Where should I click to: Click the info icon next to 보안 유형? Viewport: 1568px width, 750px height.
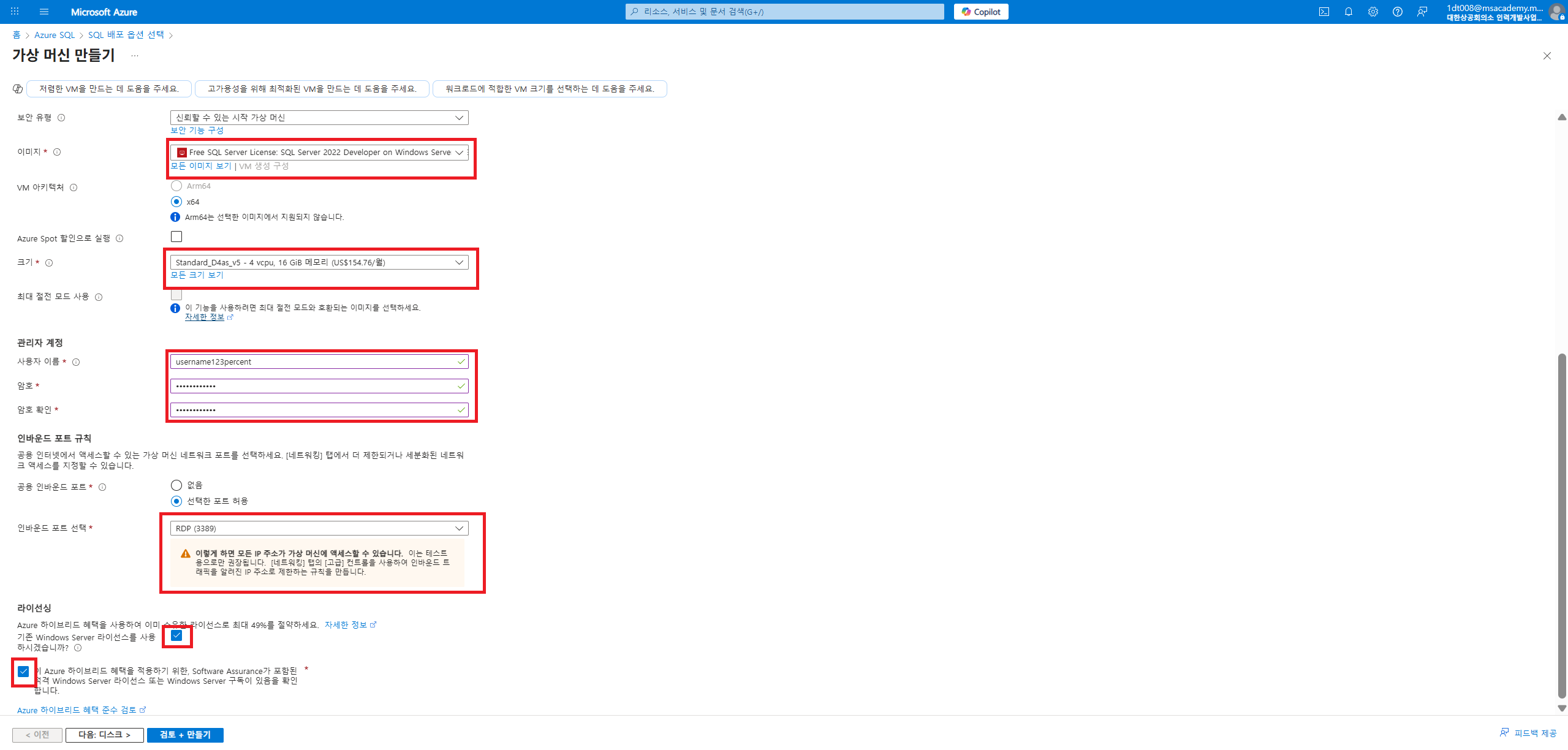[61, 118]
